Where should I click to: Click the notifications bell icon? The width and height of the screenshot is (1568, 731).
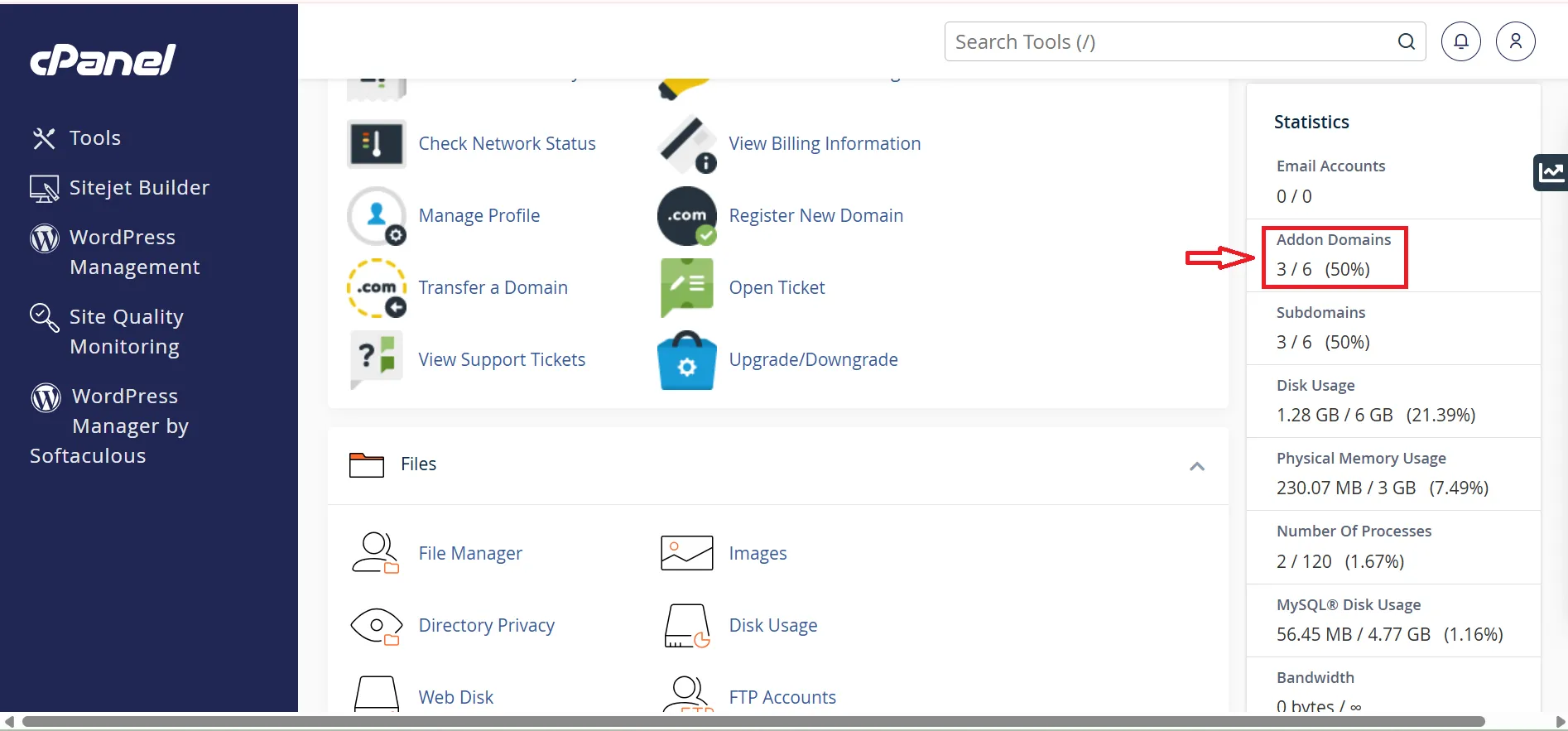(x=1461, y=41)
